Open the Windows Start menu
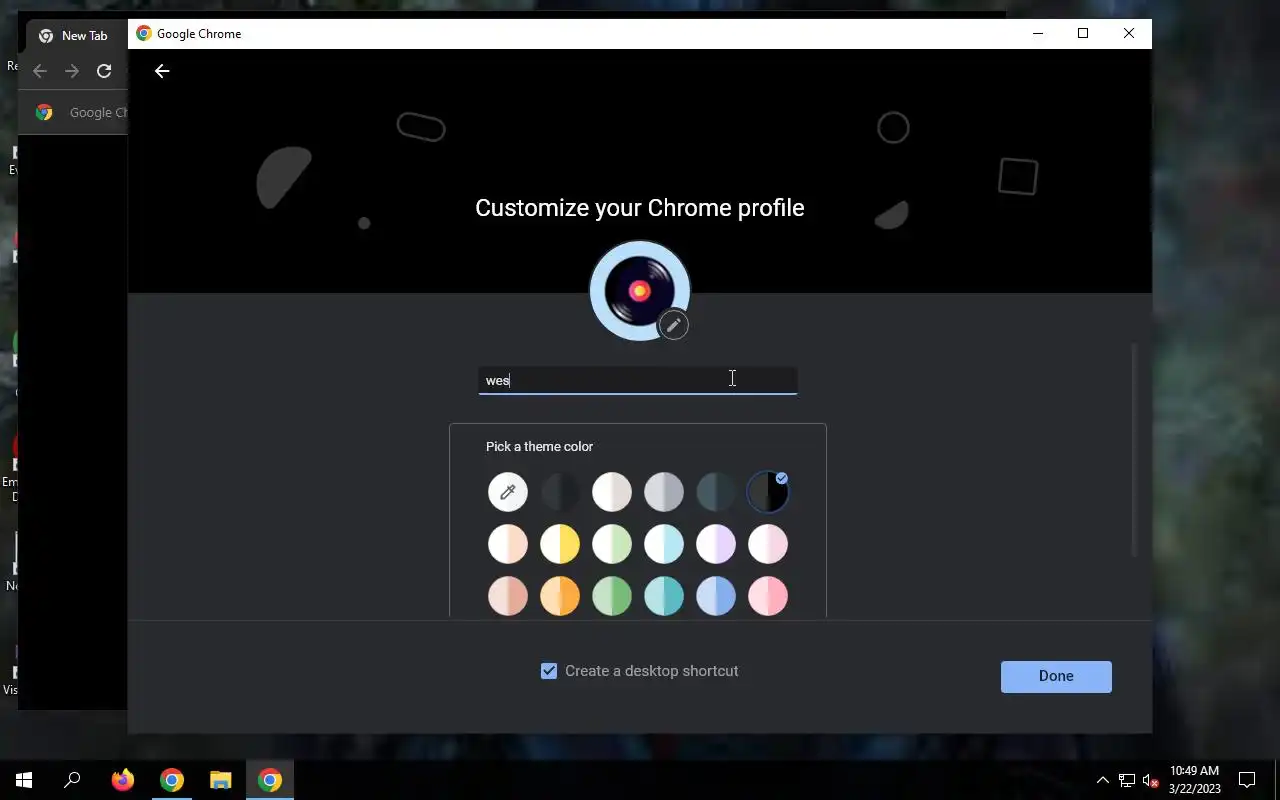This screenshot has height=800, width=1280. point(24,780)
